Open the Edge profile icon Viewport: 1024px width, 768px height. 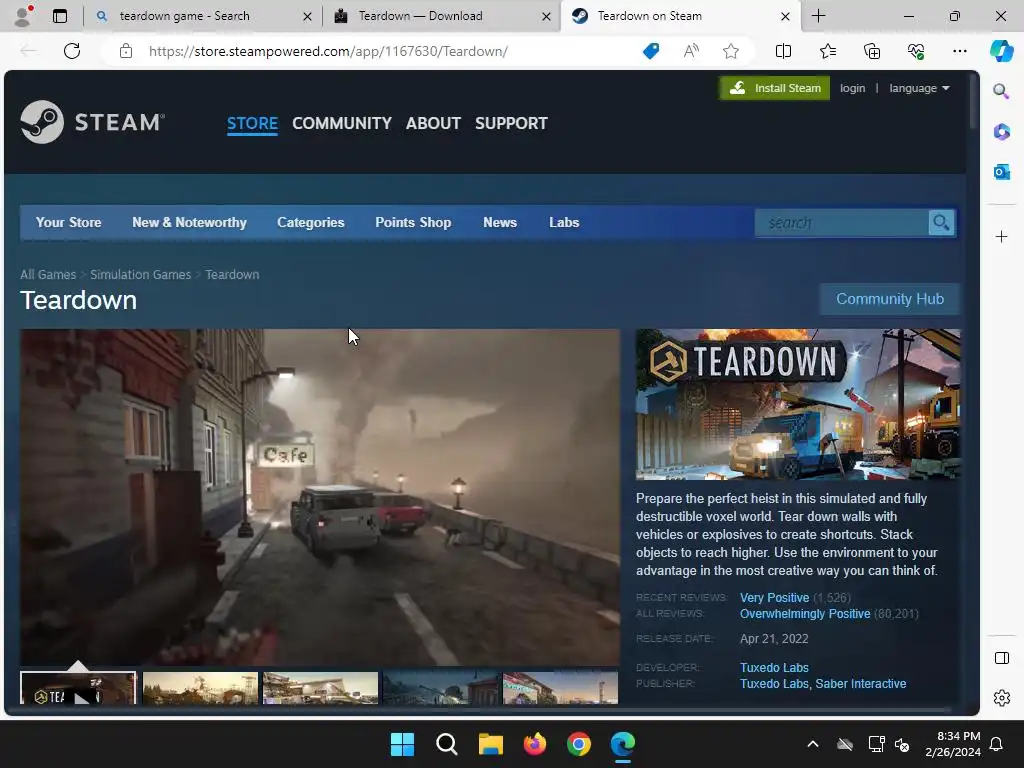24,16
